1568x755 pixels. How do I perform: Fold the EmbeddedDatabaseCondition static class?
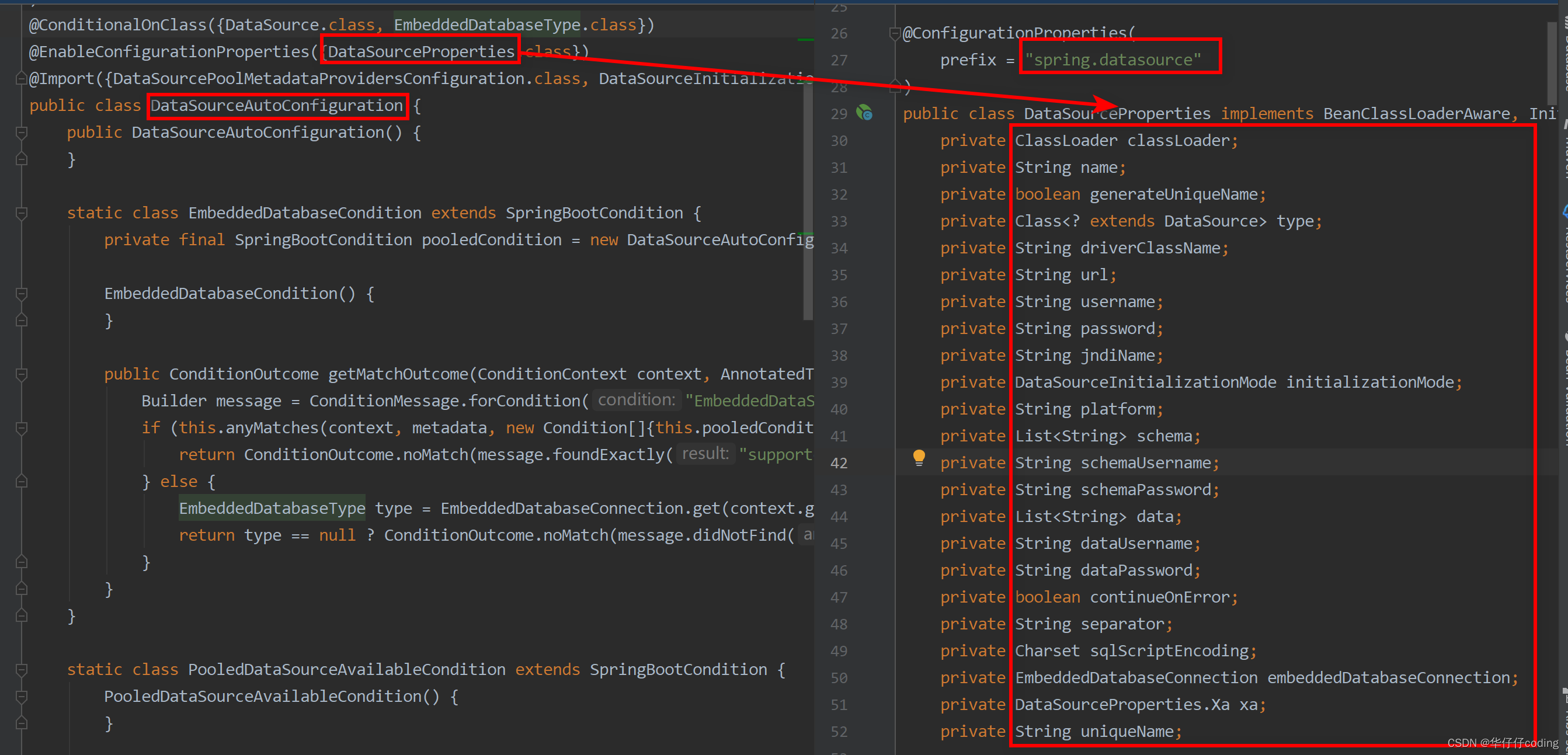pos(21,213)
